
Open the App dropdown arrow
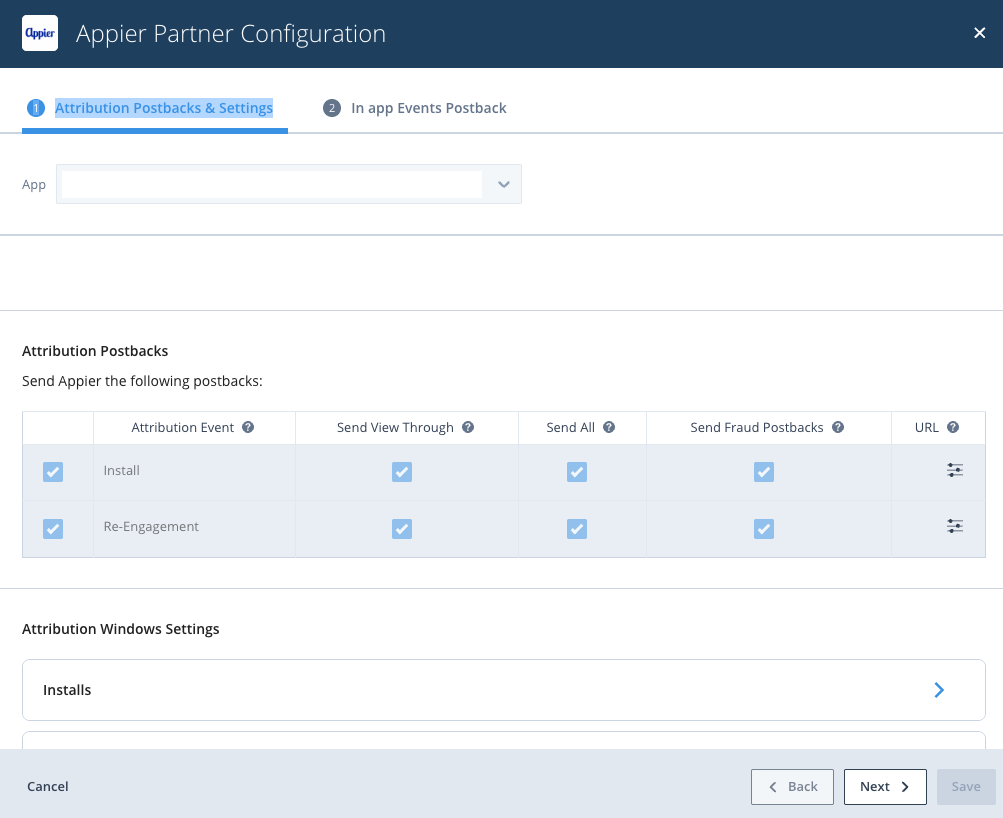[x=504, y=184]
